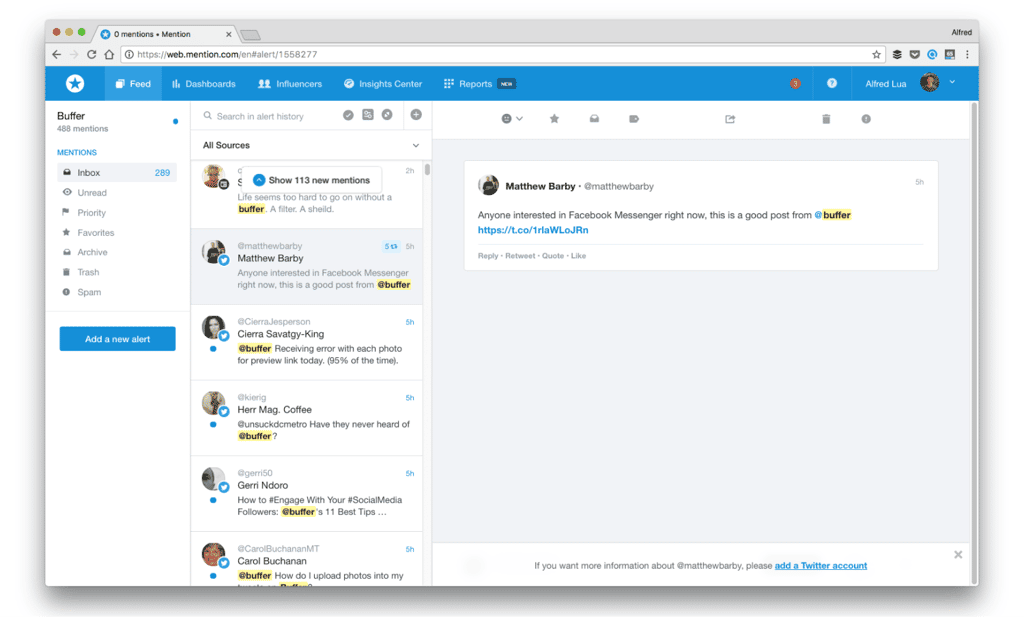Mark mention as spam icon in toolbar
Viewport: 1024px width, 617px height.
(866, 119)
